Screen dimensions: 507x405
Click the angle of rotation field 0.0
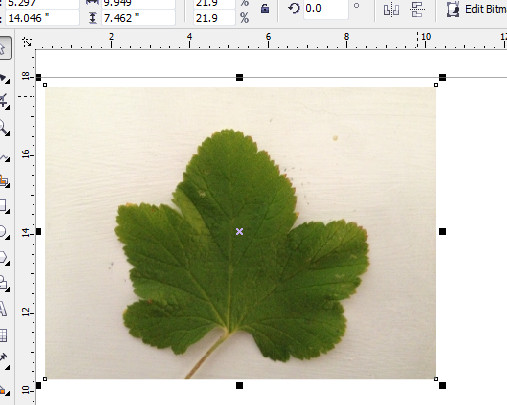326,9
